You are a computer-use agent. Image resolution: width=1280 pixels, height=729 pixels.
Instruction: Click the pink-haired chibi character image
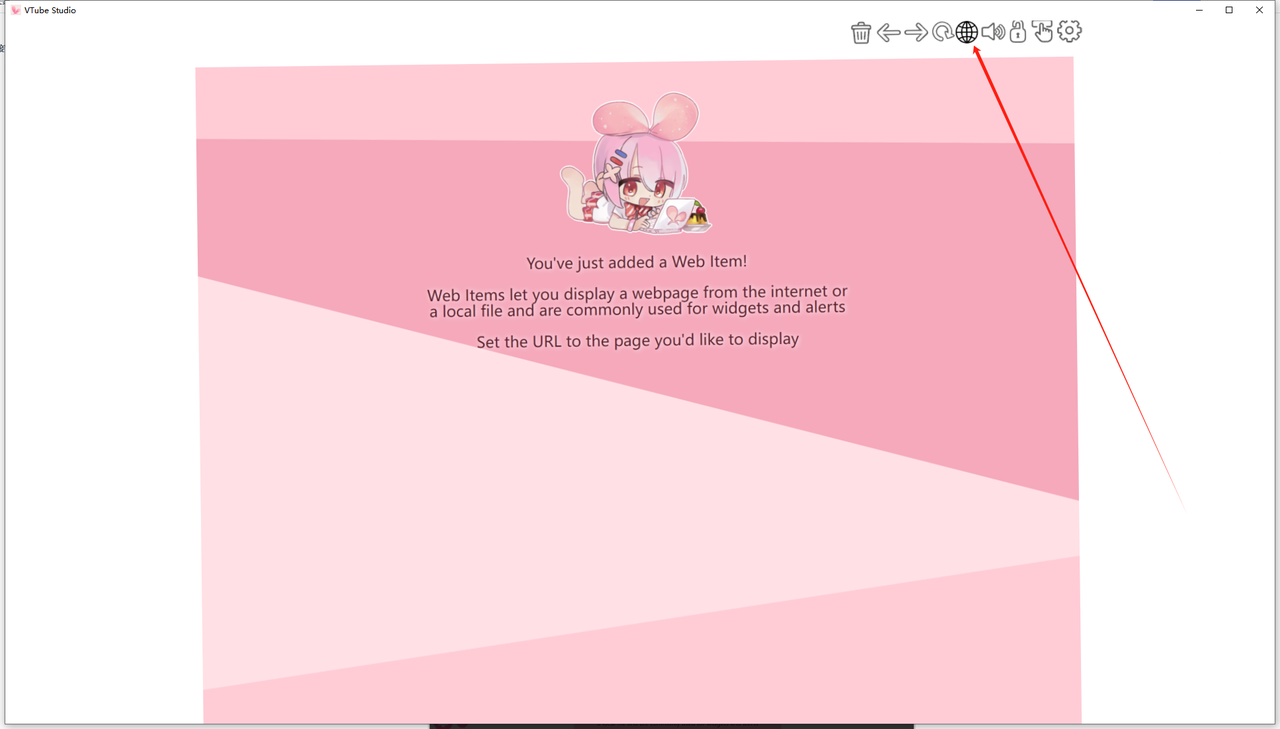click(634, 170)
